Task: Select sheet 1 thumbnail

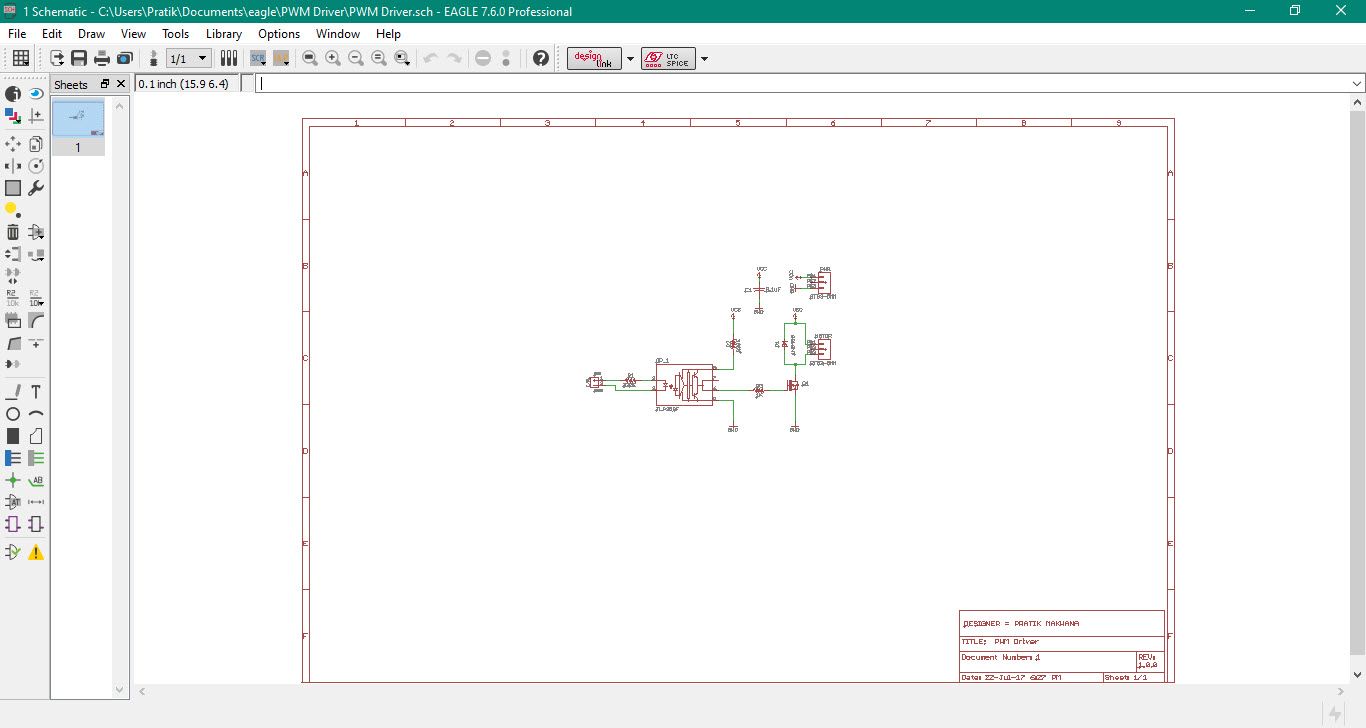Action: 78,120
